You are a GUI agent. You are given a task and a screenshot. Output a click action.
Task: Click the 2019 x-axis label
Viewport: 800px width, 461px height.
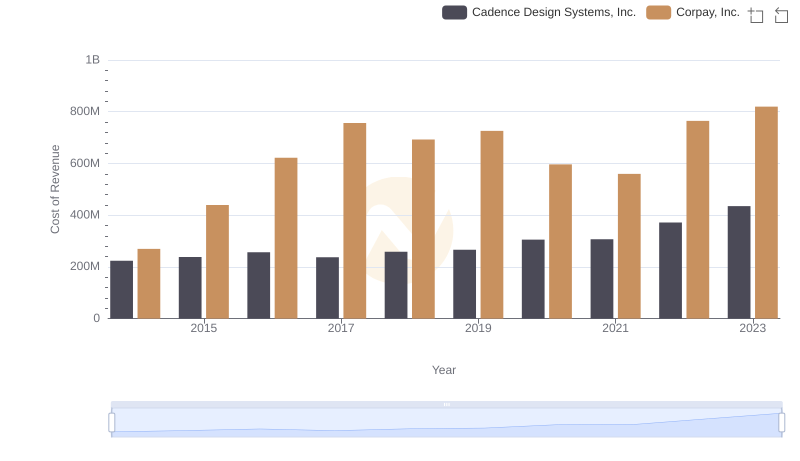[x=478, y=328]
